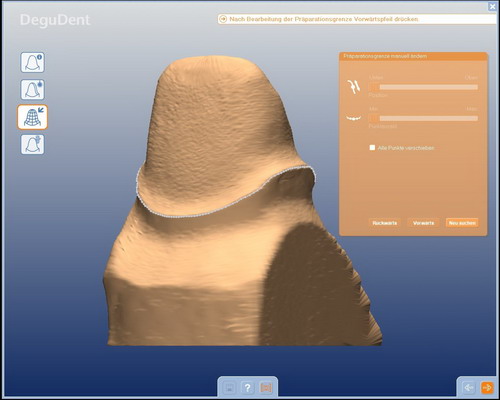Screen dimensions: 500x400
Task: Click the Position slider track
Action: pos(423,87)
